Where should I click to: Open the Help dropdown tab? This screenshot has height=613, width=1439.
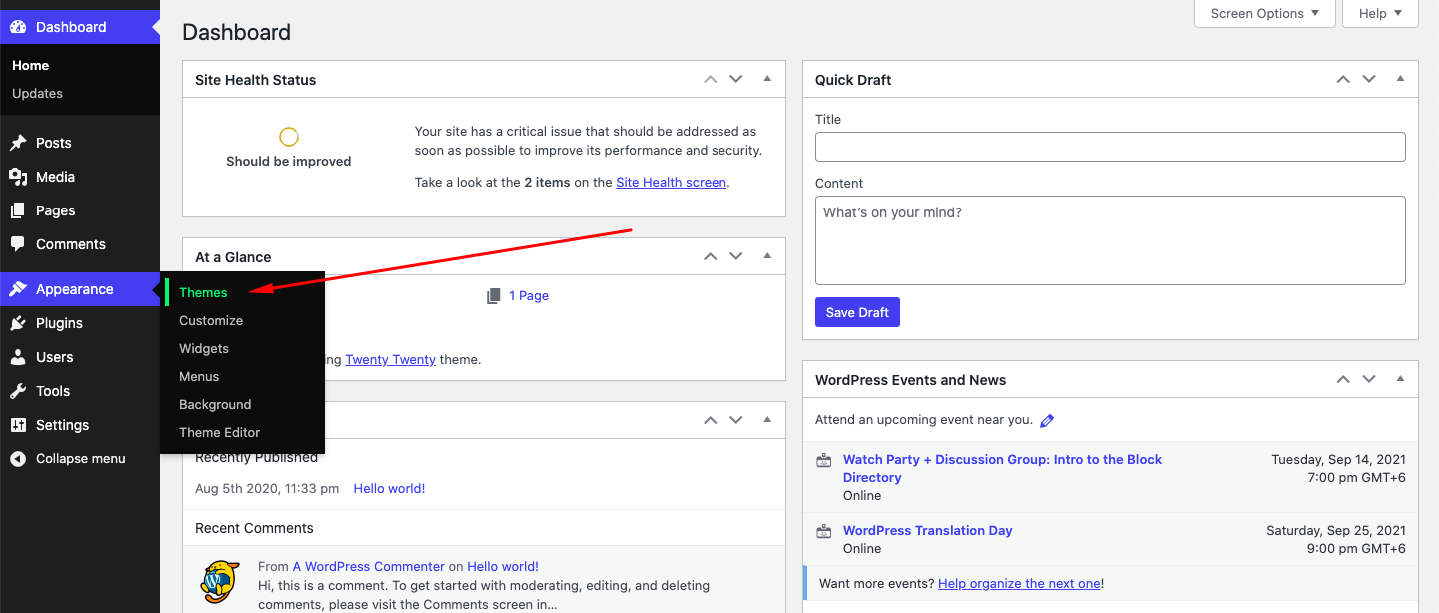(1380, 13)
